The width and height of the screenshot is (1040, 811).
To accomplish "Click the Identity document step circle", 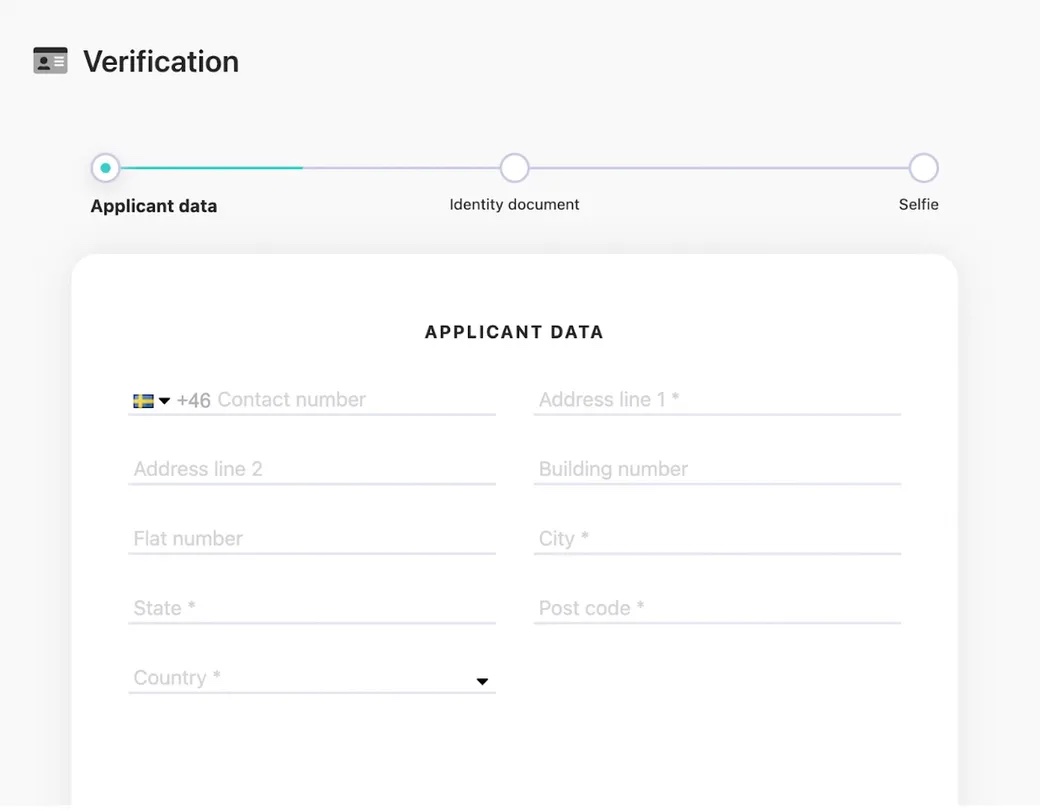I will (x=514, y=167).
